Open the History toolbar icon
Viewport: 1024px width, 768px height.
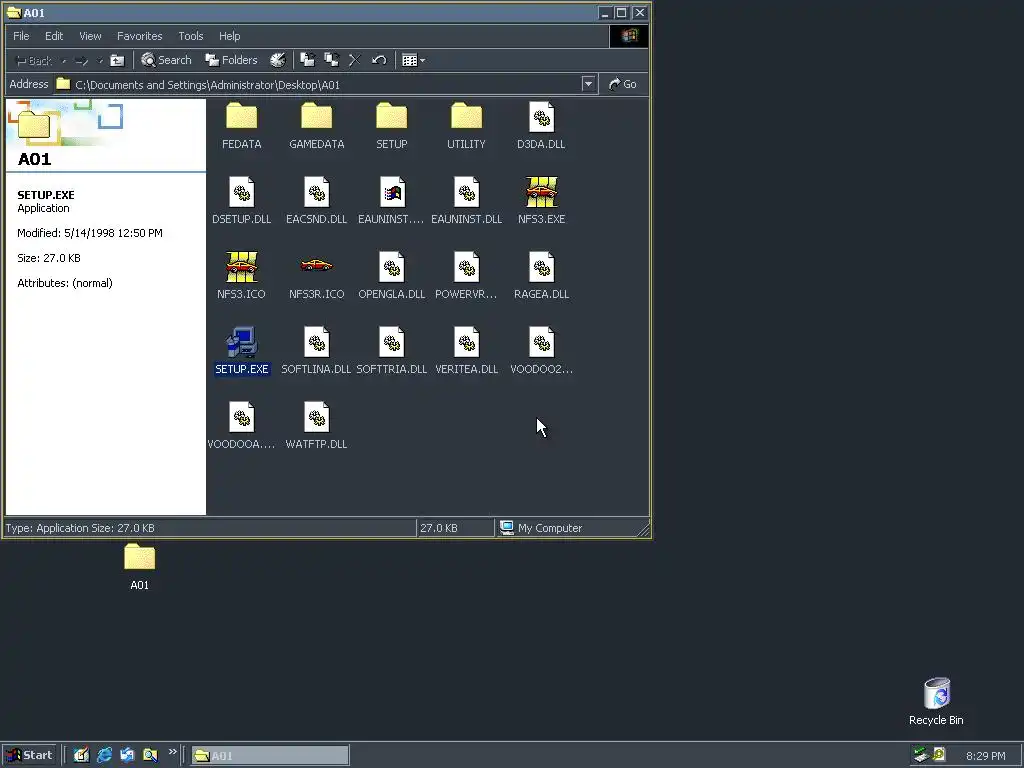click(278, 61)
